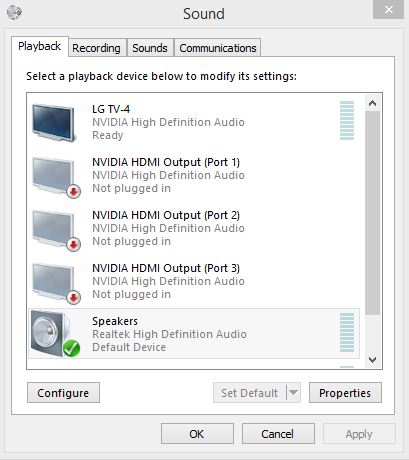Open Properties for the selected device
Image resolution: width=409 pixels, height=460 pixels.
tap(345, 393)
